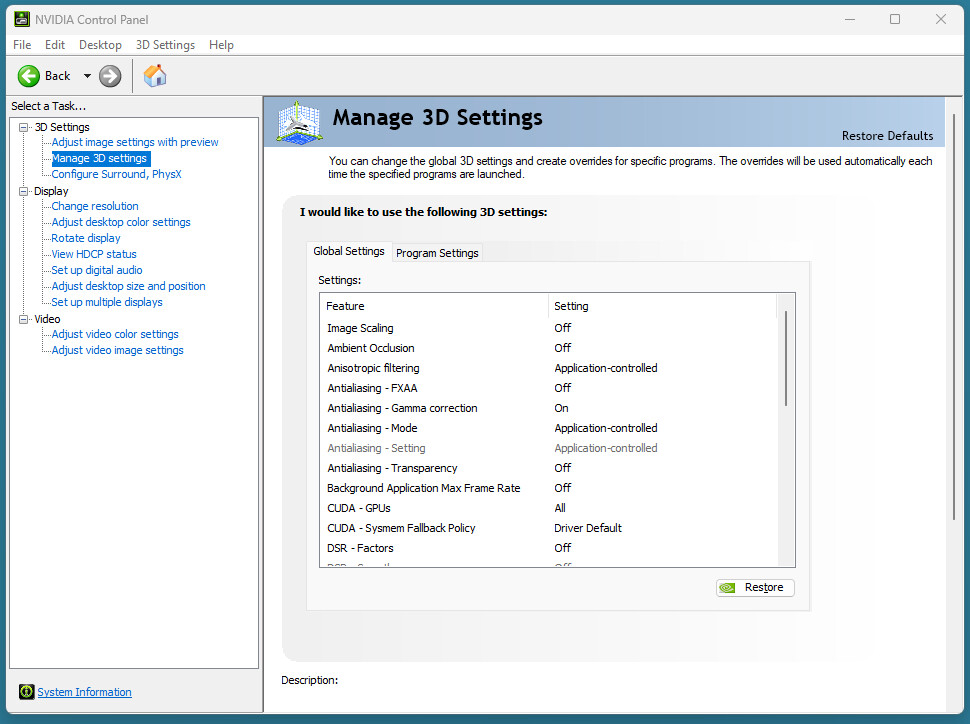Collapse the Video tree node
970x724 pixels.
[24, 319]
